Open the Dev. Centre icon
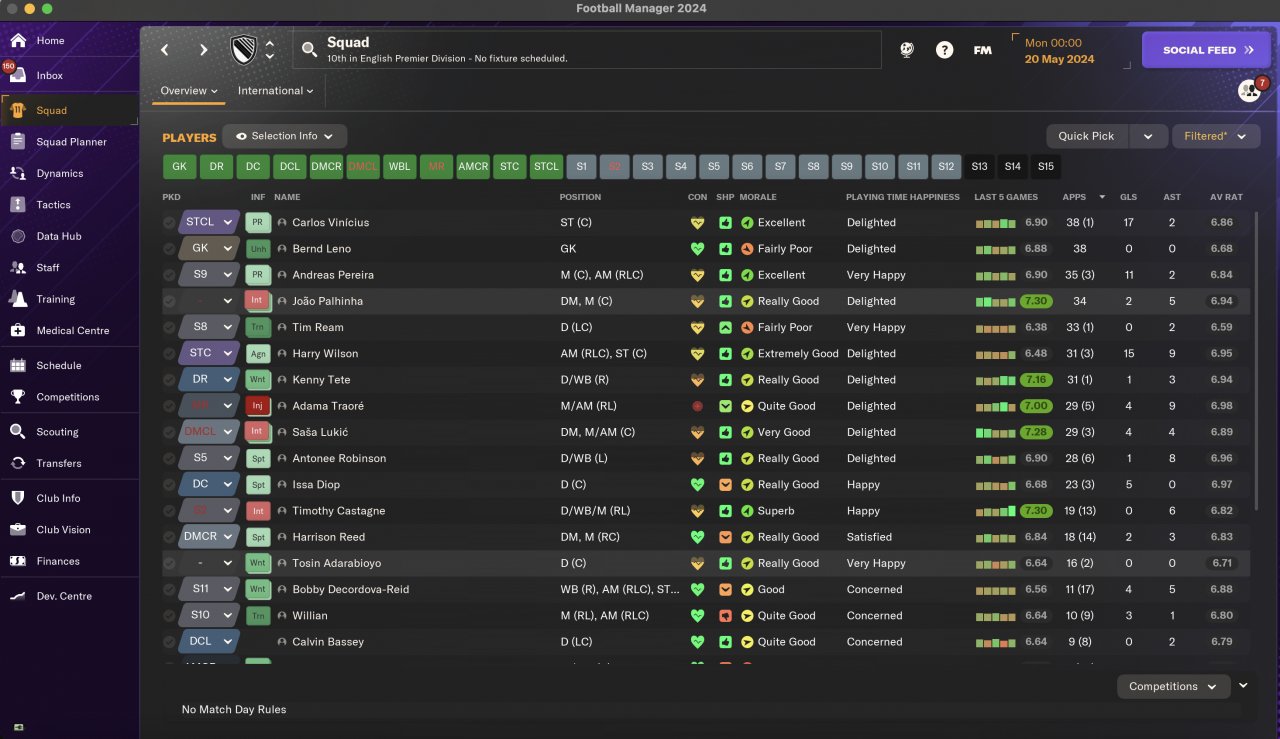The width and height of the screenshot is (1280, 739). click(18, 596)
